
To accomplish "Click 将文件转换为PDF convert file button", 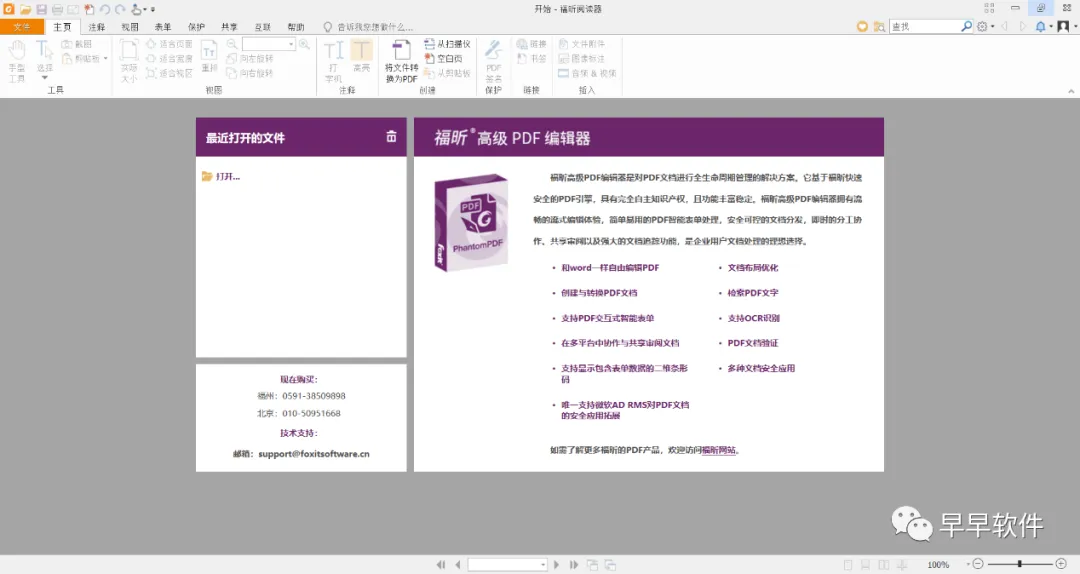I will (x=402, y=61).
